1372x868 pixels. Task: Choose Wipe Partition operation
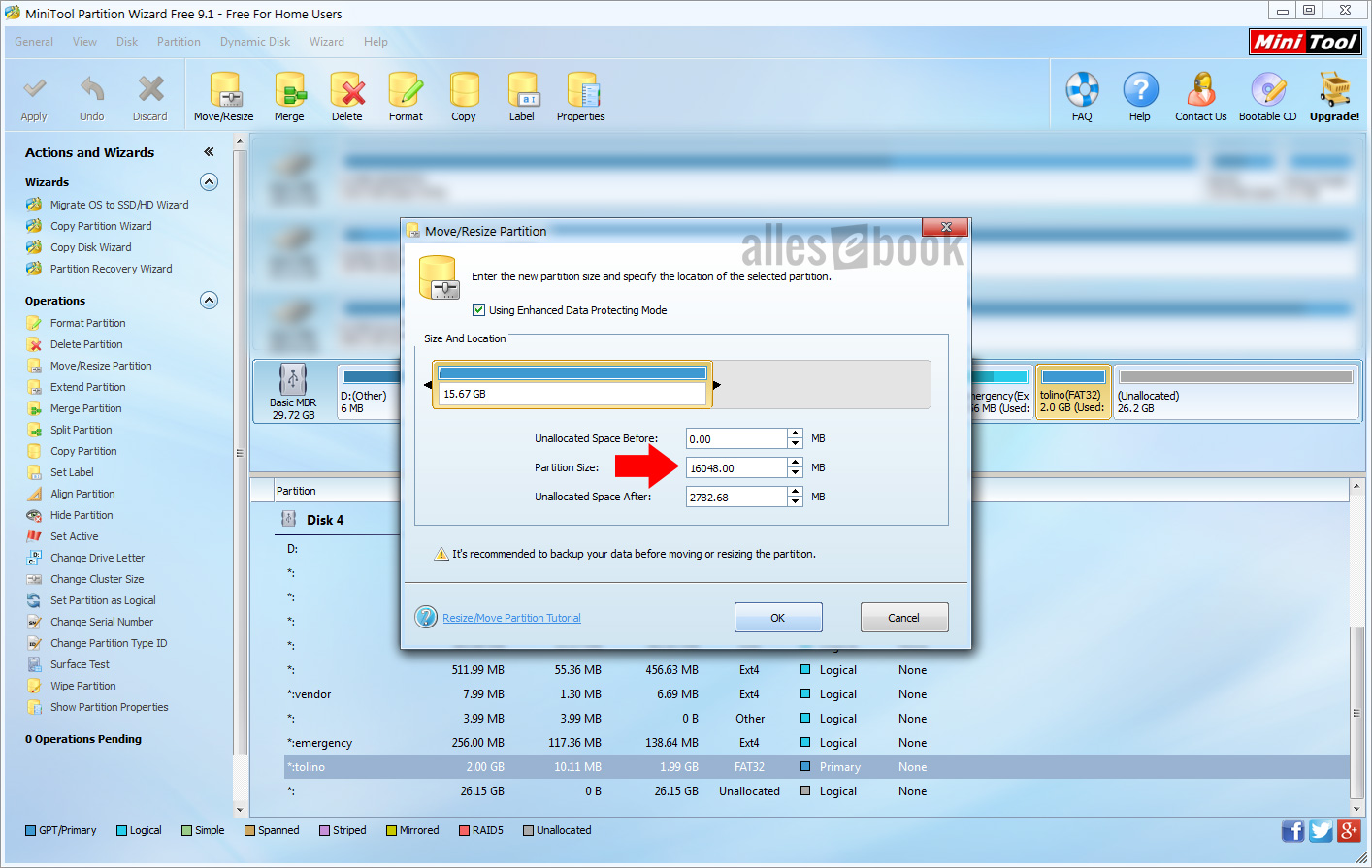[x=82, y=686]
